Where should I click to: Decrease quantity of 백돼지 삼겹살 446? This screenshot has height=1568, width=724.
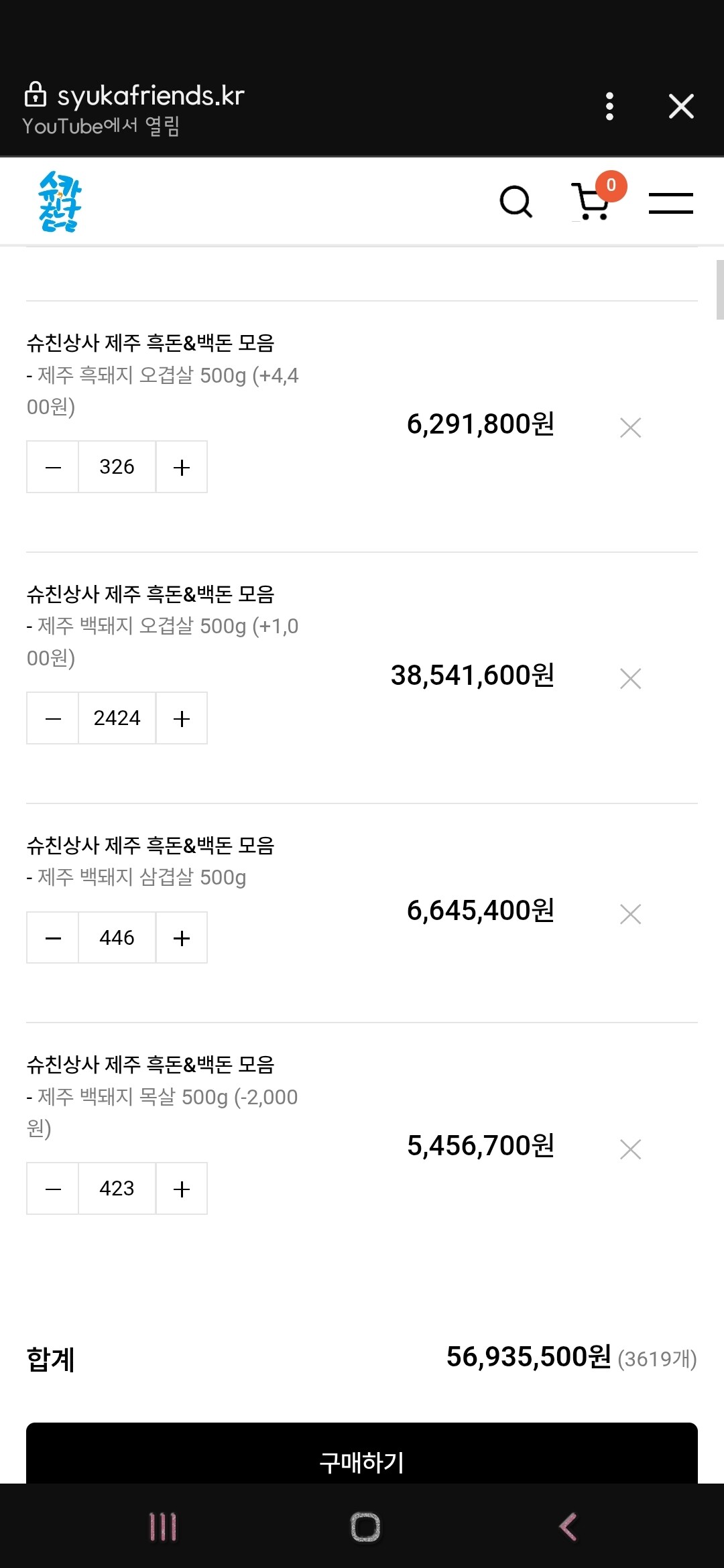[x=53, y=937]
